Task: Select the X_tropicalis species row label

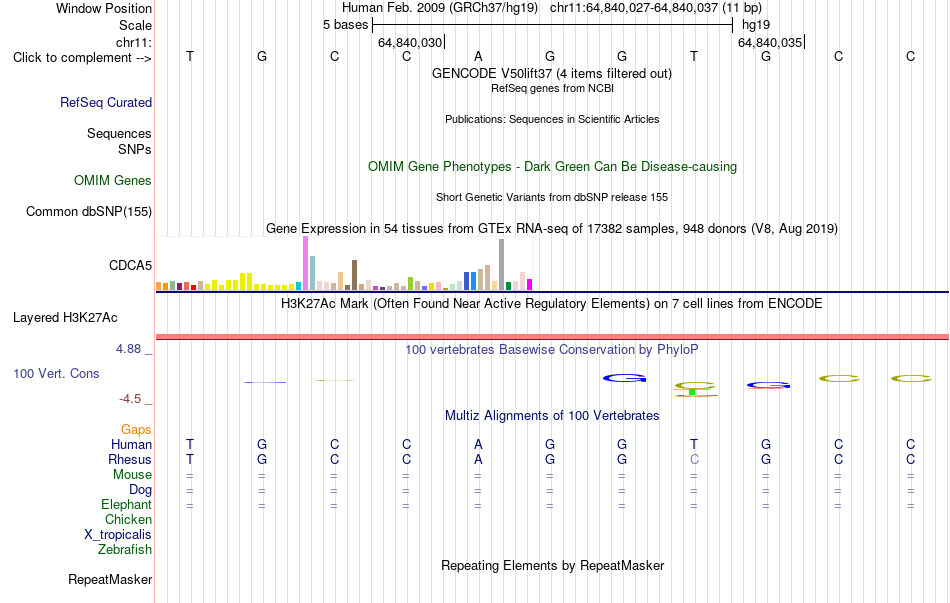Action: pos(118,535)
